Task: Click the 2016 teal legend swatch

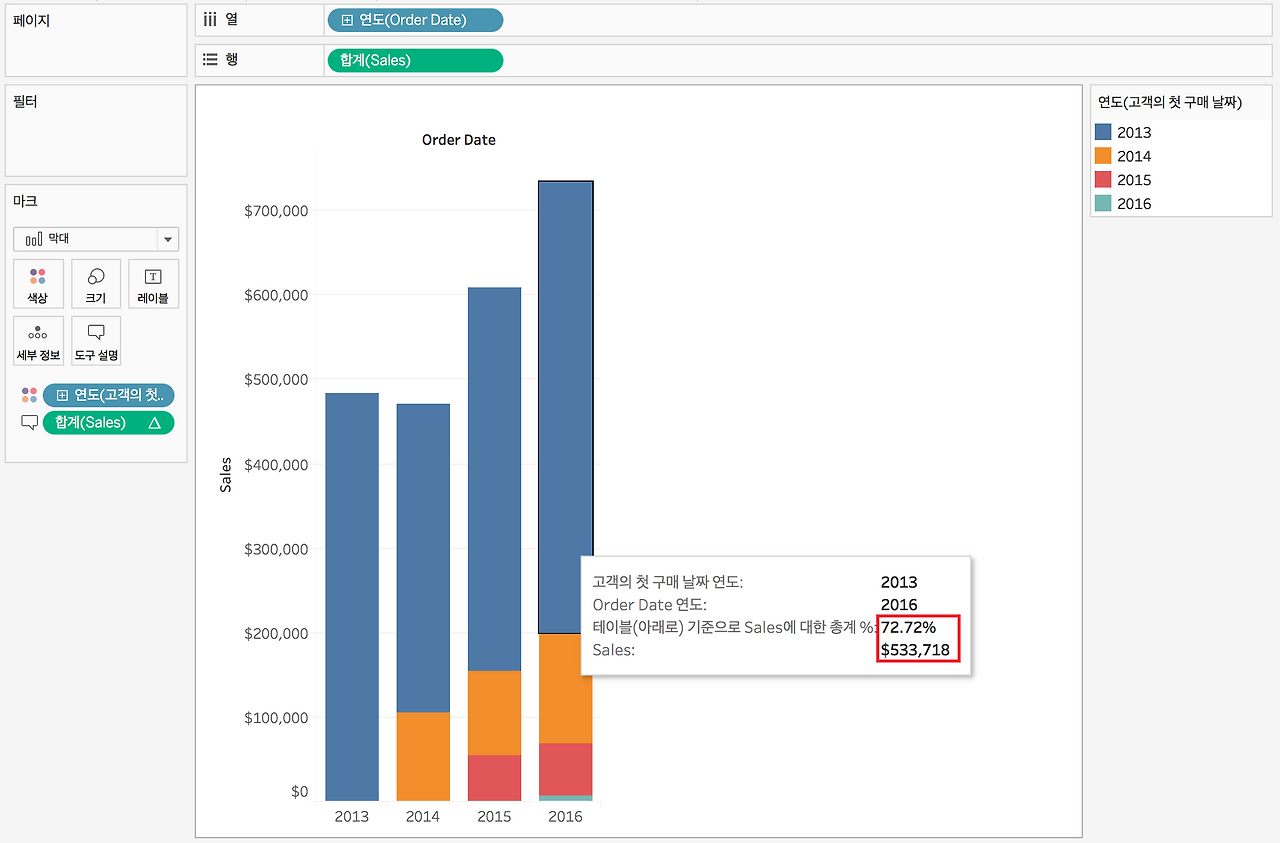Action: point(1103,204)
